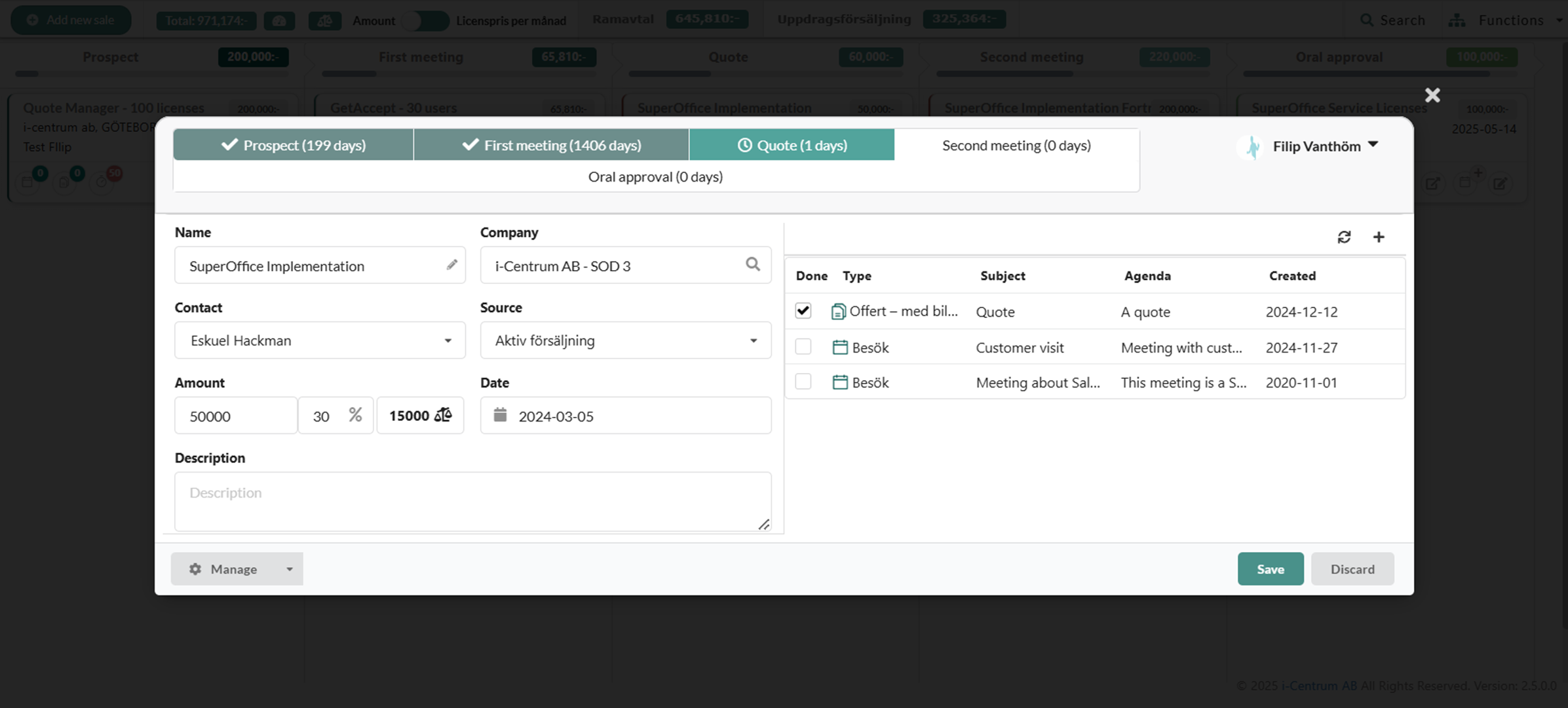
Task: Click into the Description text area
Action: click(472, 501)
